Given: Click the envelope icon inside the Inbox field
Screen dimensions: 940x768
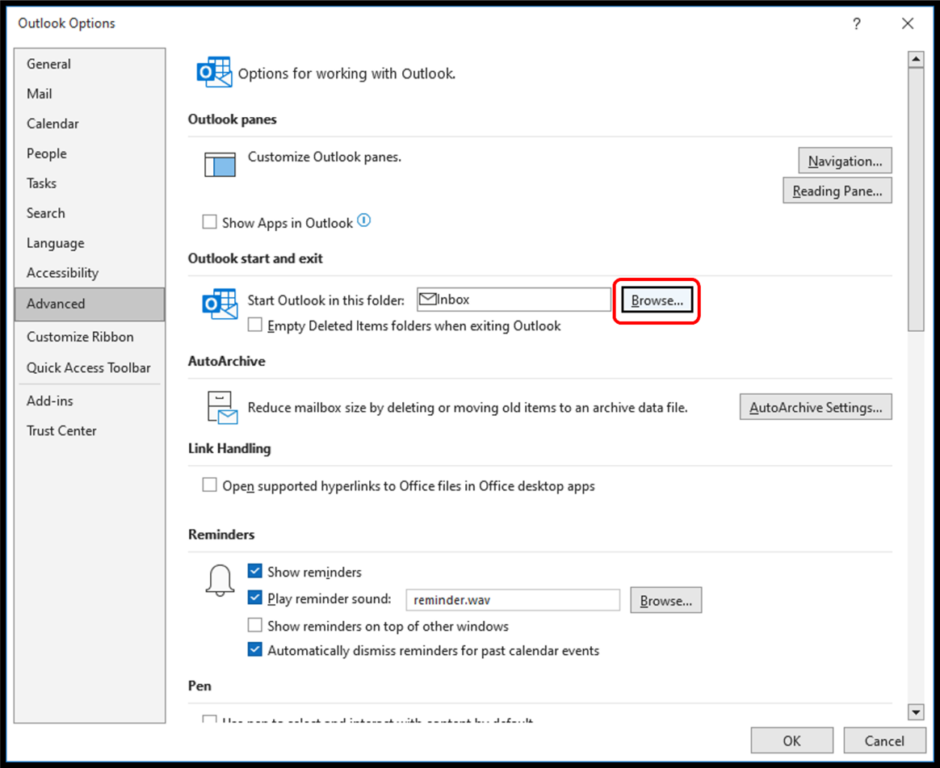Looking at the screenshot, I should (x=427, y=298).
